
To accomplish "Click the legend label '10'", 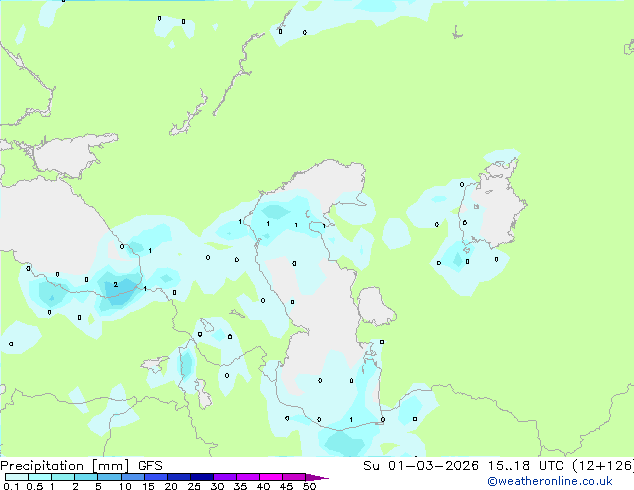I will (125, 486).
